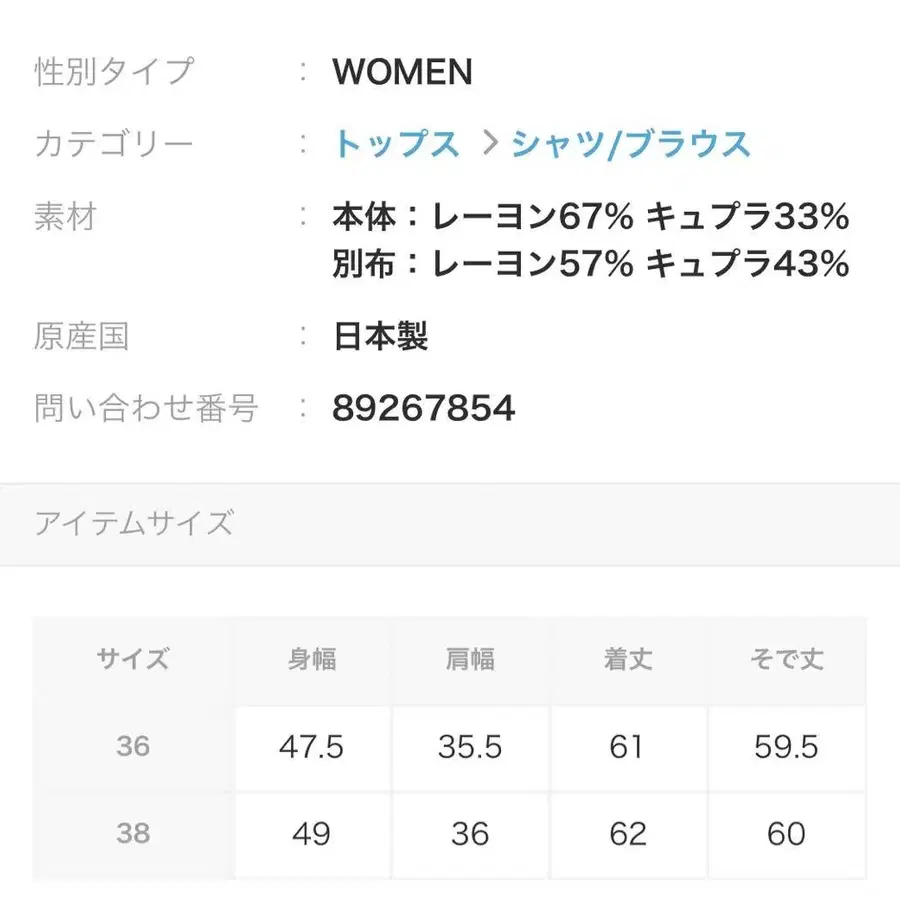The image size is (900, 900).
Task: Click the 35.5 shoulder width cell
Action: (470, 746)
